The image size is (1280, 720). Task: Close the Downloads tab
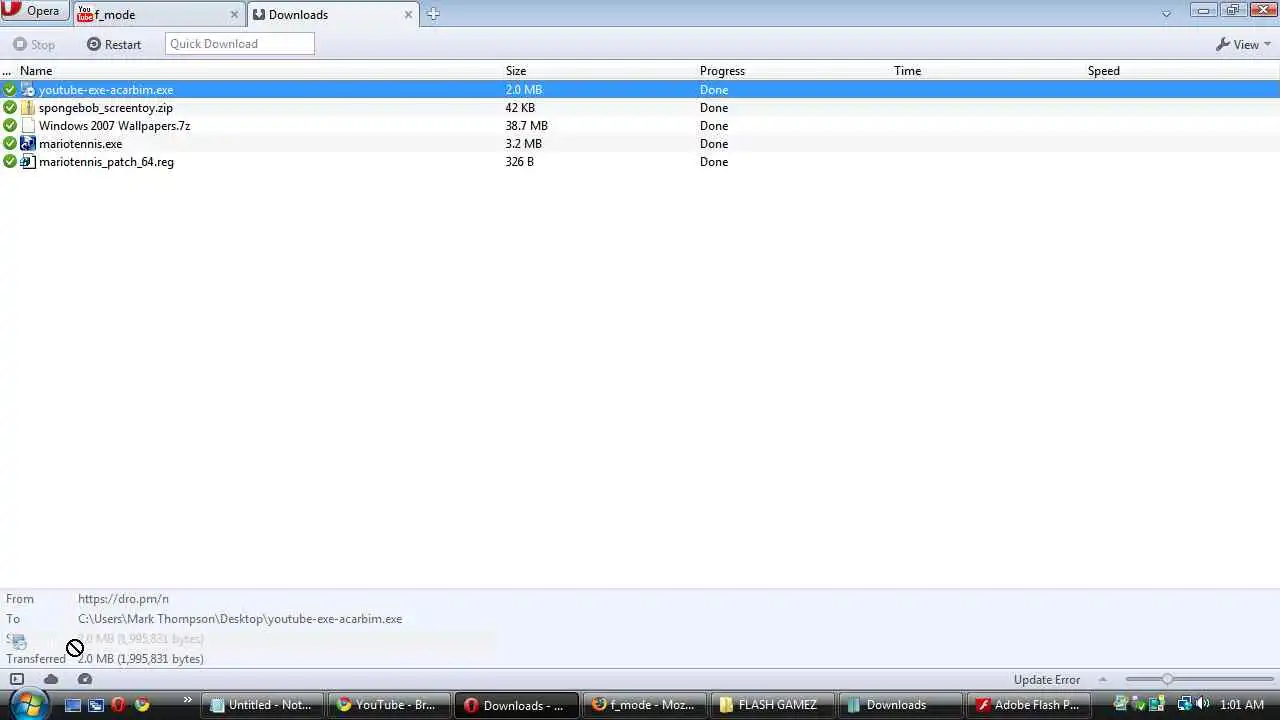click(408, 15)
